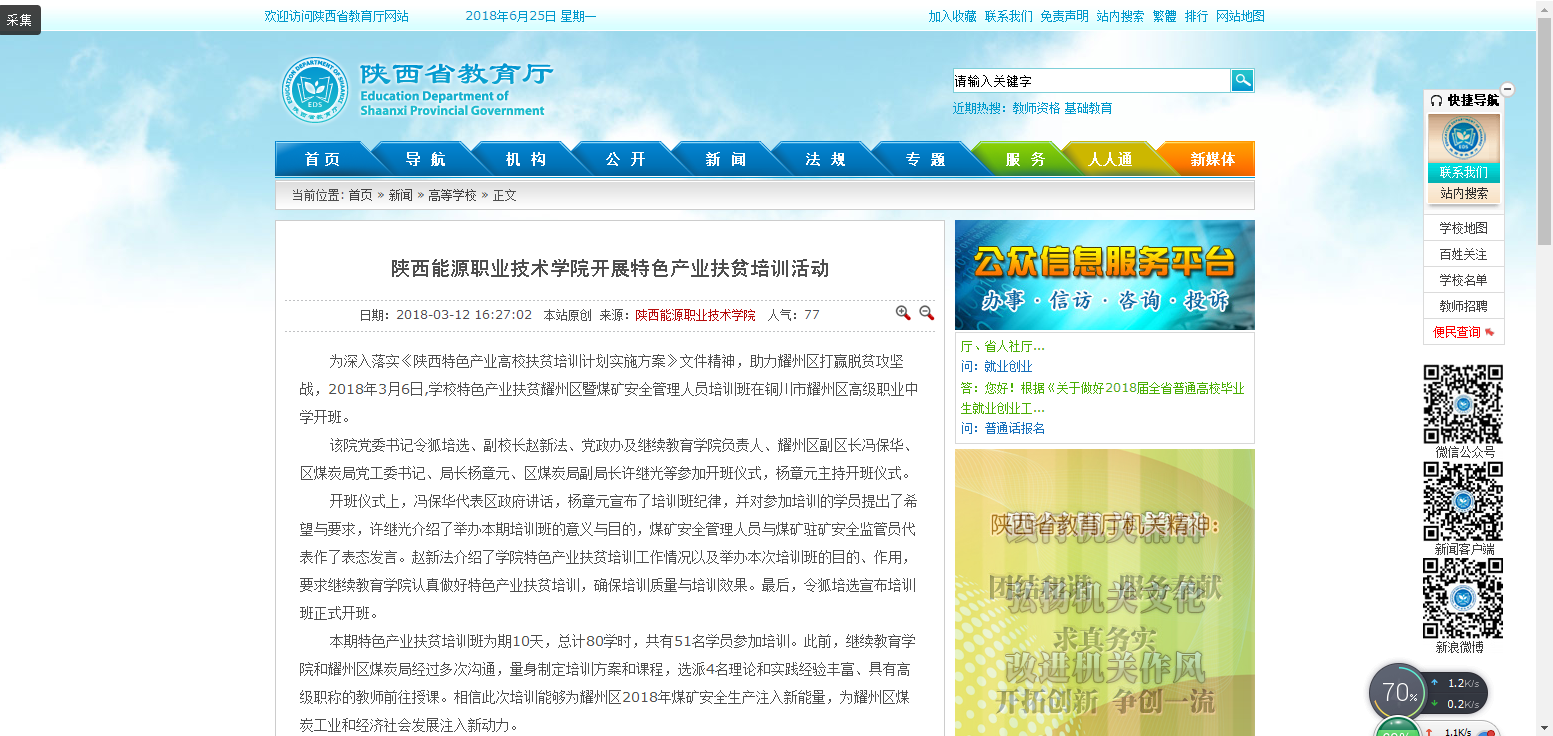
Task: Click the news client QR code
Action: point(1463,501)
